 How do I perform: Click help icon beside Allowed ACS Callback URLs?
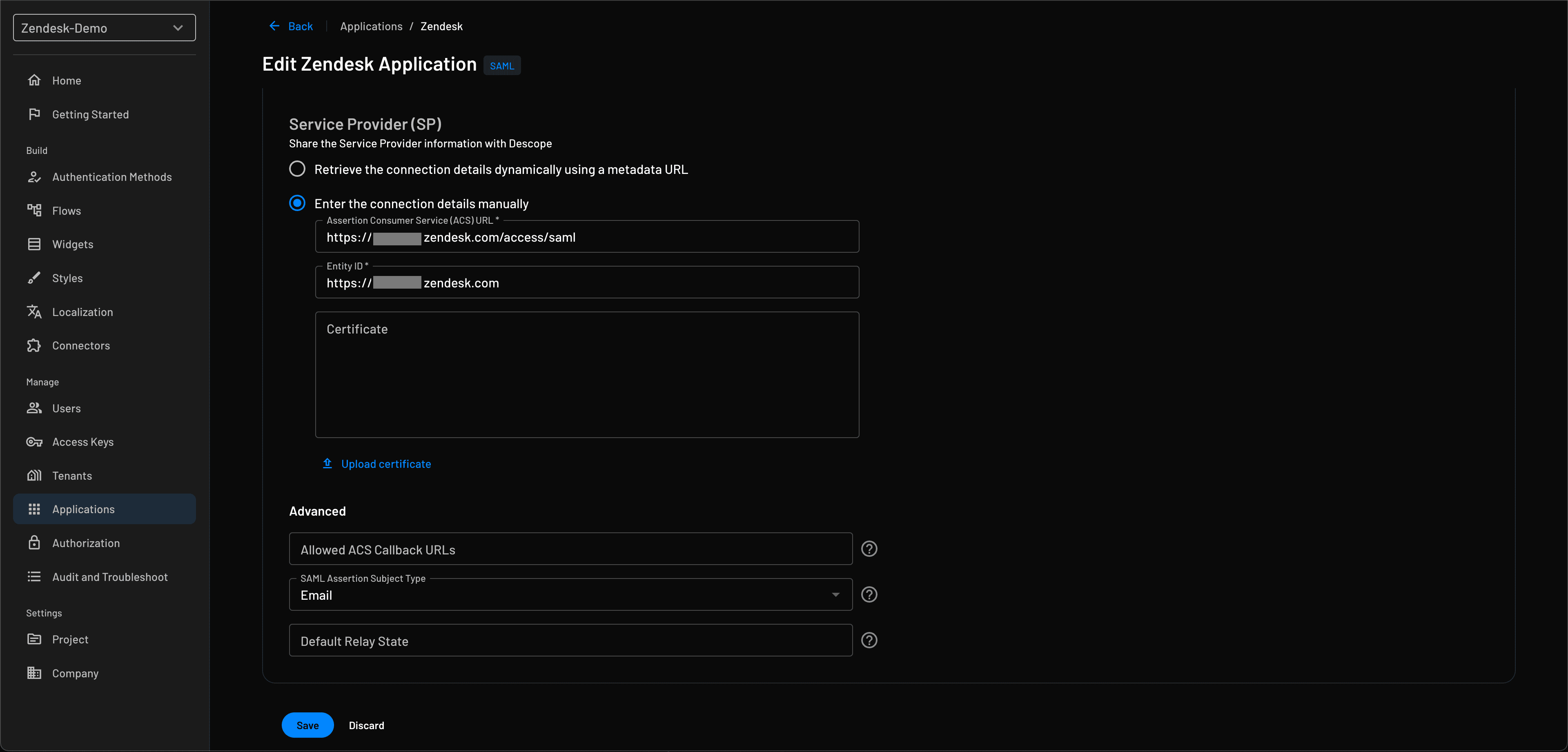tap(869, 549)
